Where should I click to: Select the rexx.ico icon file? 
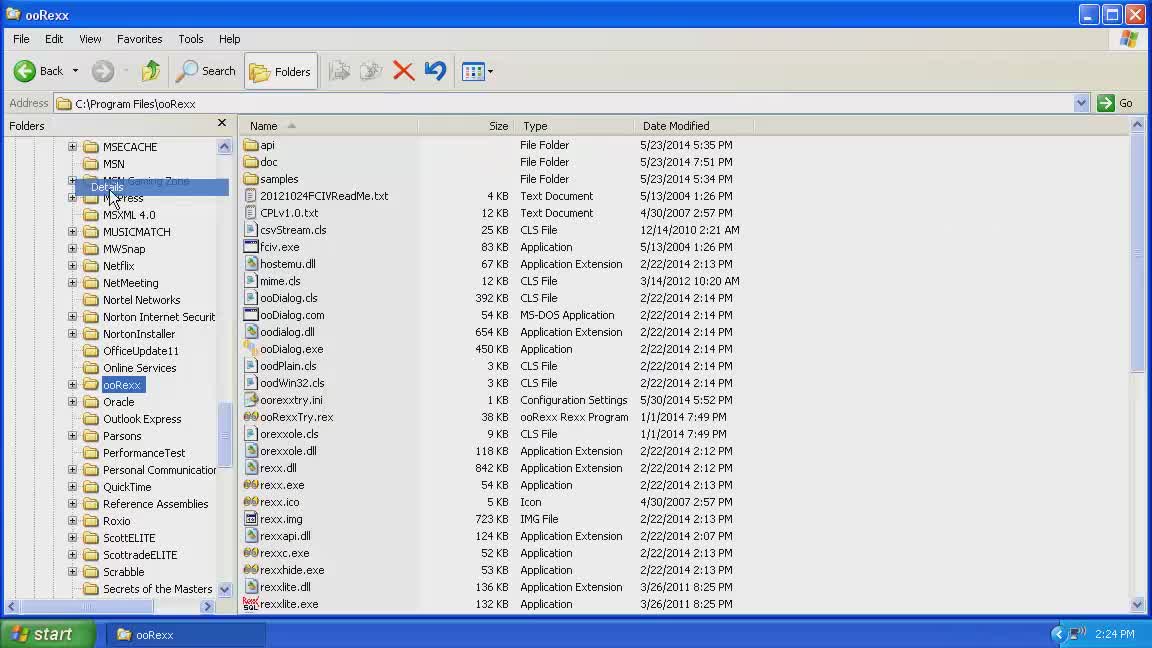pos(251,502)
